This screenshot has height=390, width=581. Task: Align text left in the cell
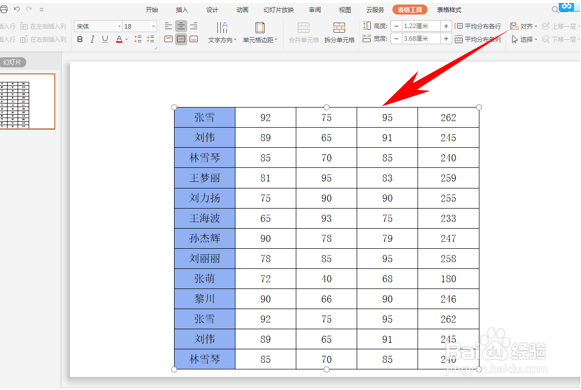(x=169, y=26)
